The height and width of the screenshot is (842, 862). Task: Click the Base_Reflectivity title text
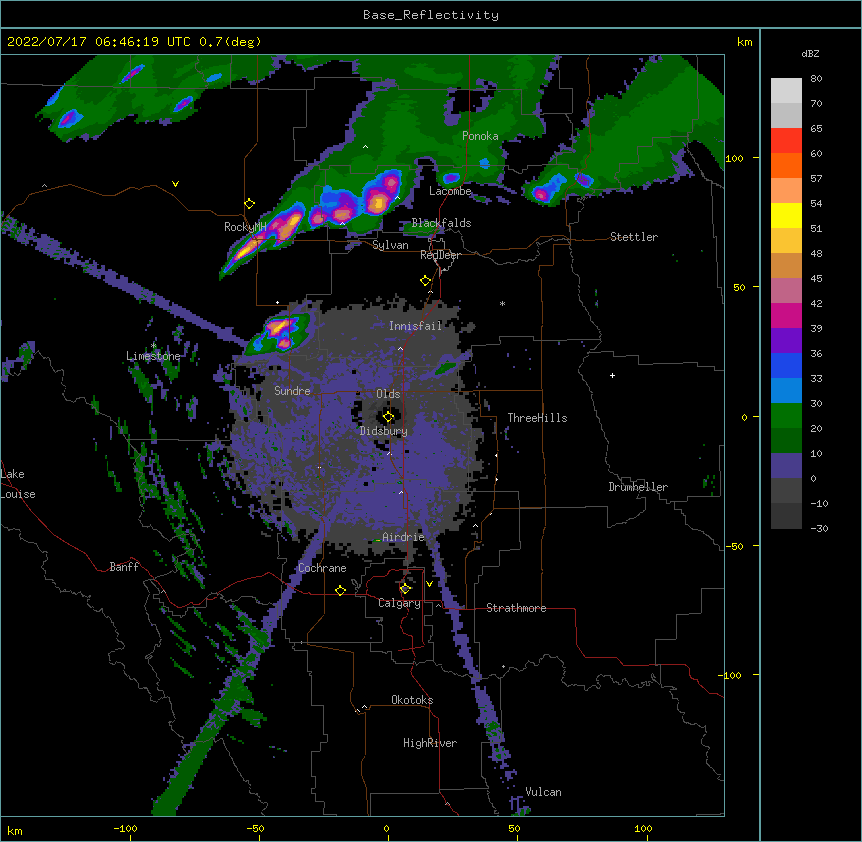[431, 15]
